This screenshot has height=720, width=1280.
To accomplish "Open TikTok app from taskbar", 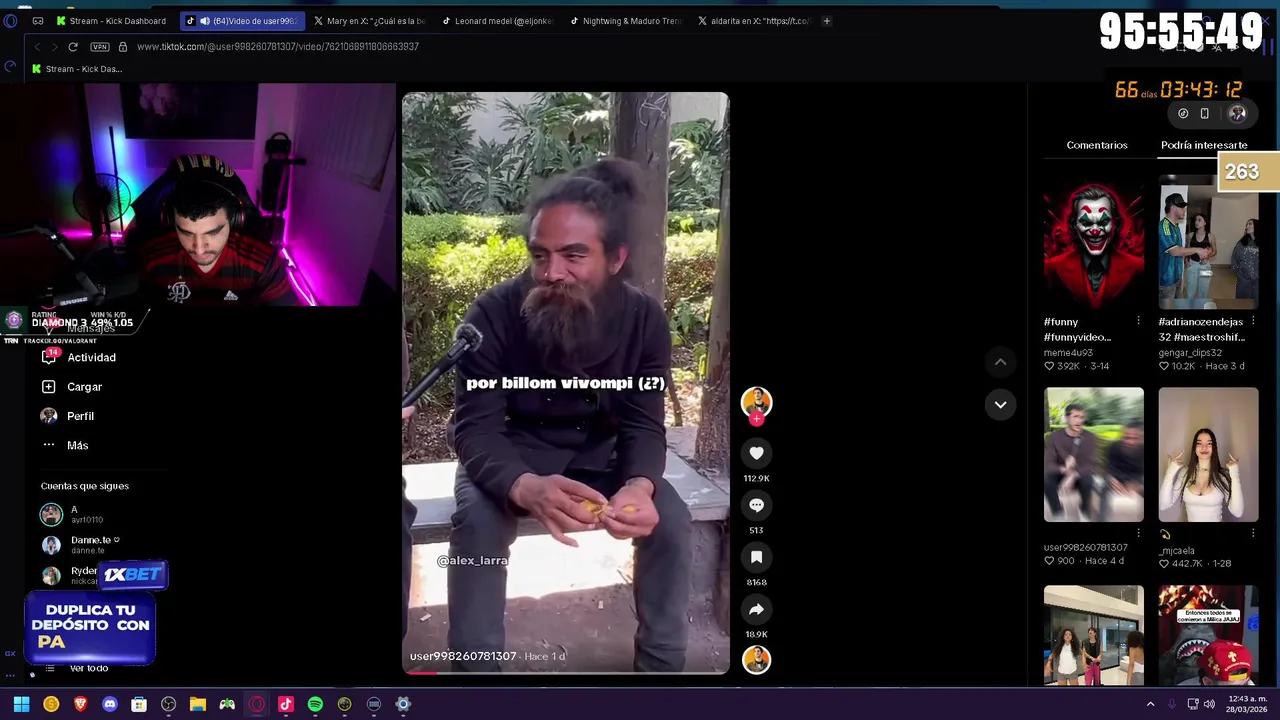I will (286, 704).
